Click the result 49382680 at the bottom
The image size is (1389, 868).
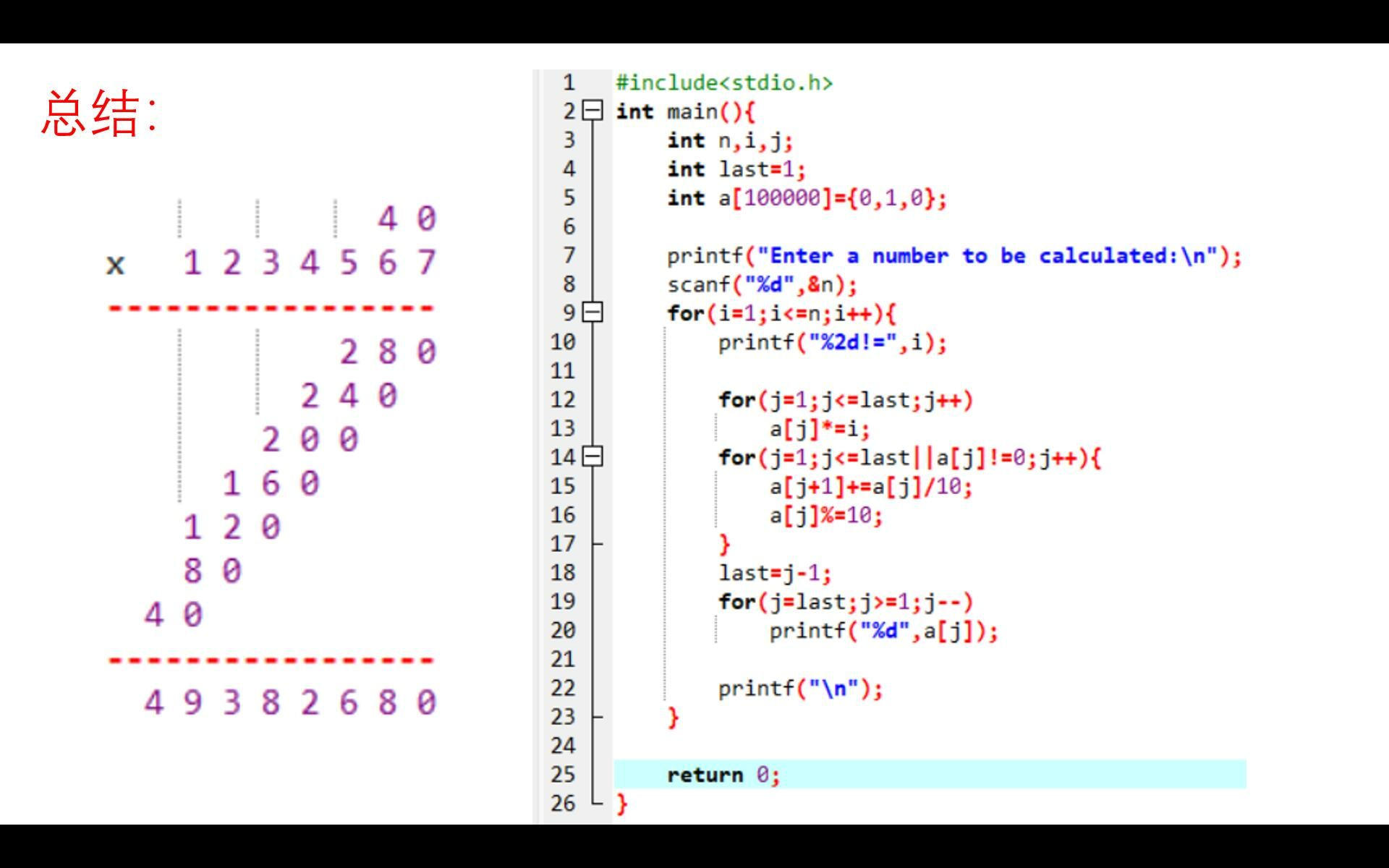289,702
